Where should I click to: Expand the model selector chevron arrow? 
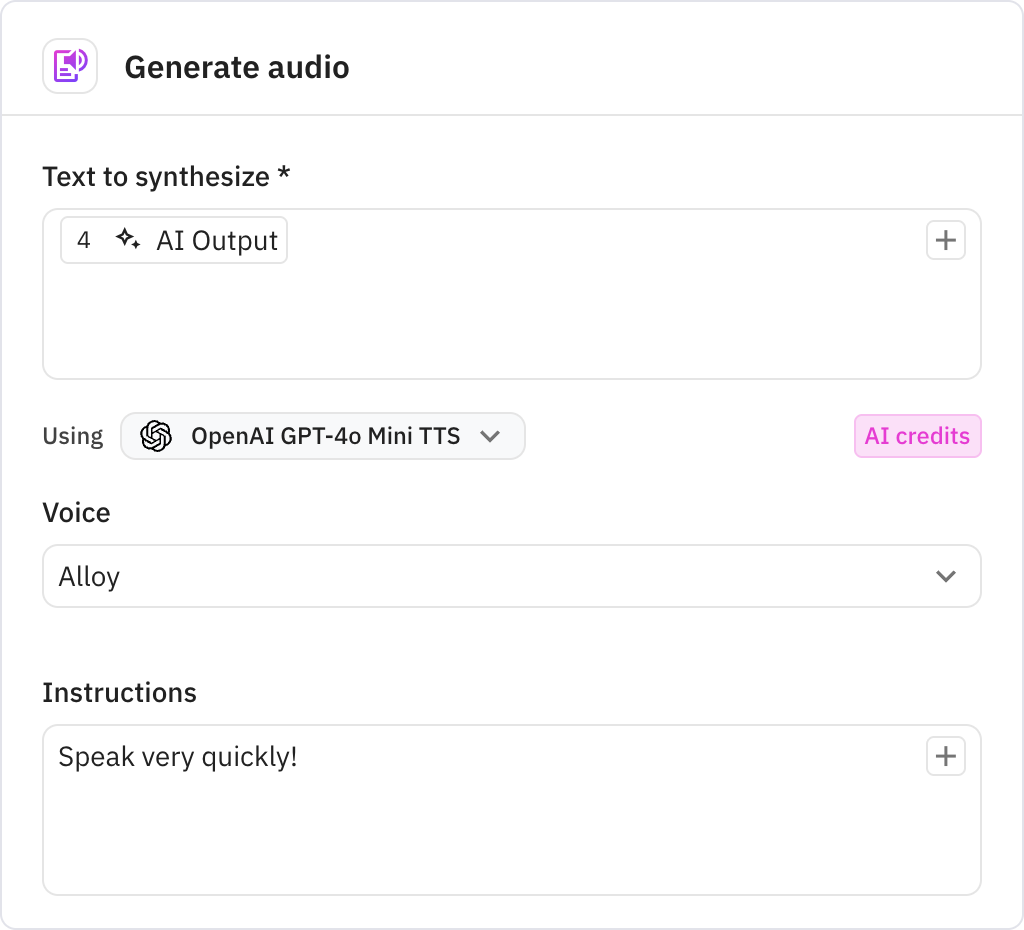tap(489, 436)
